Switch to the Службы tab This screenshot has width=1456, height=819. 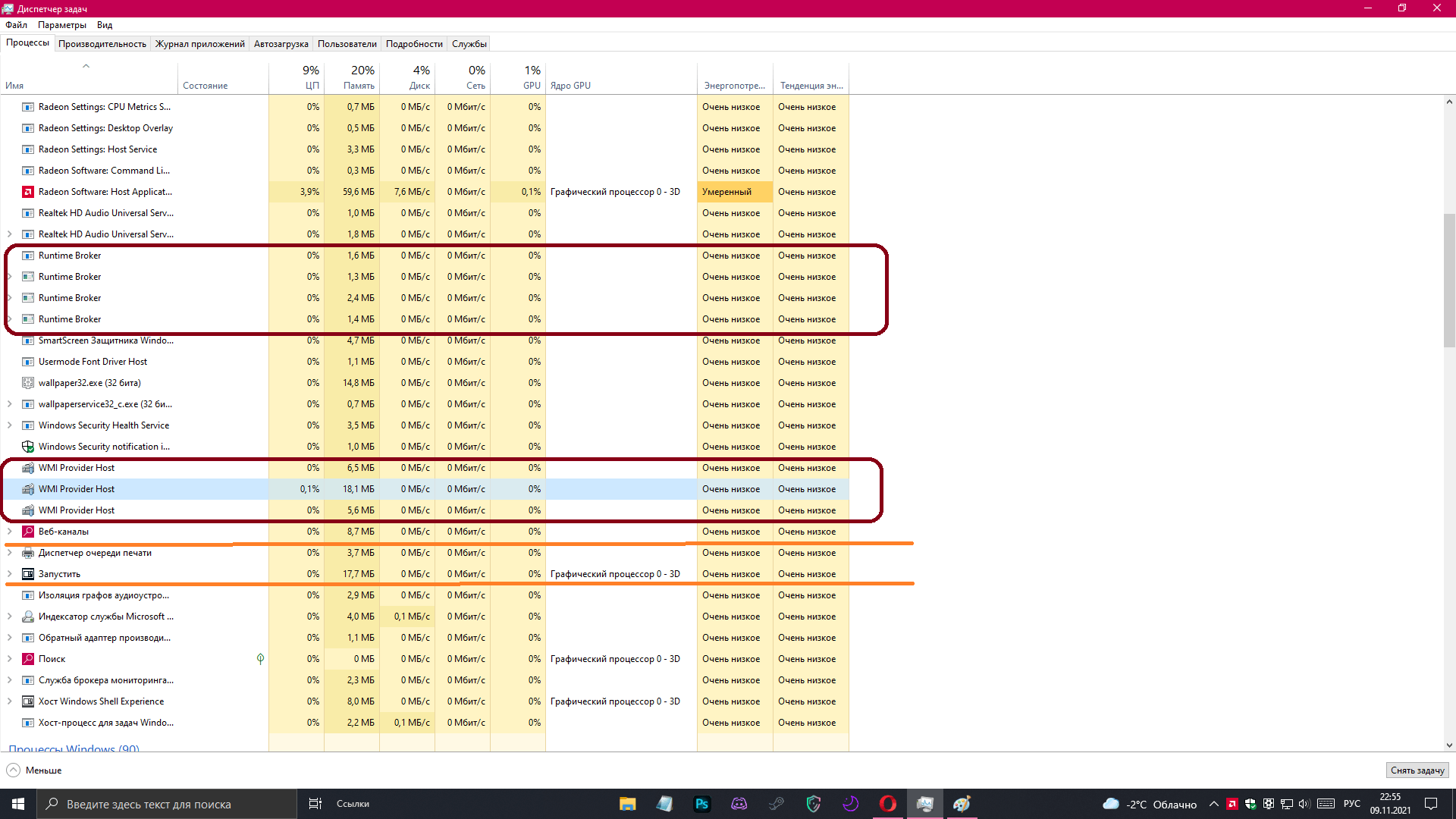point(469,44)
